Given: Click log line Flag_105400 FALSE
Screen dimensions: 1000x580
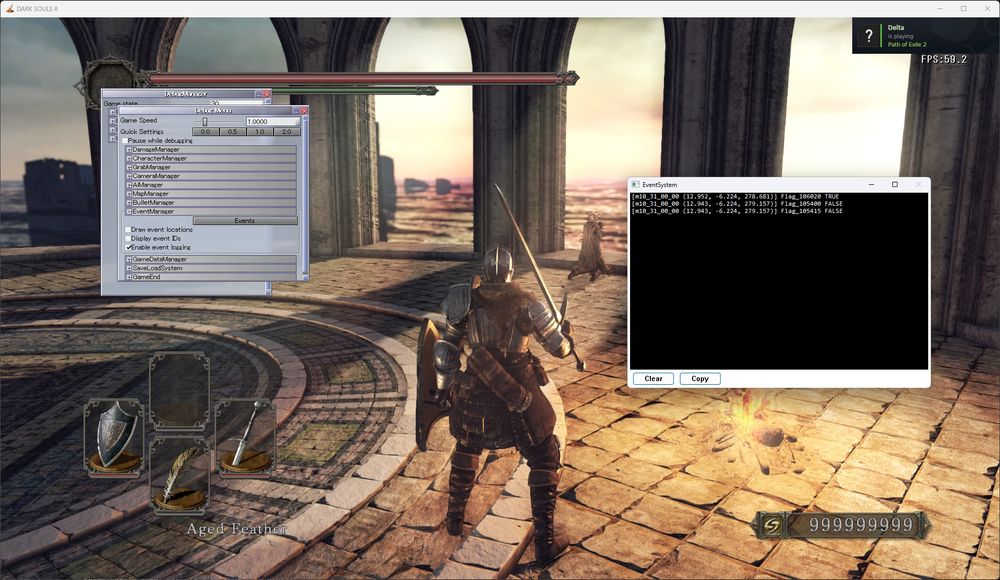Looking at the screenshot, I should [737, 204].
